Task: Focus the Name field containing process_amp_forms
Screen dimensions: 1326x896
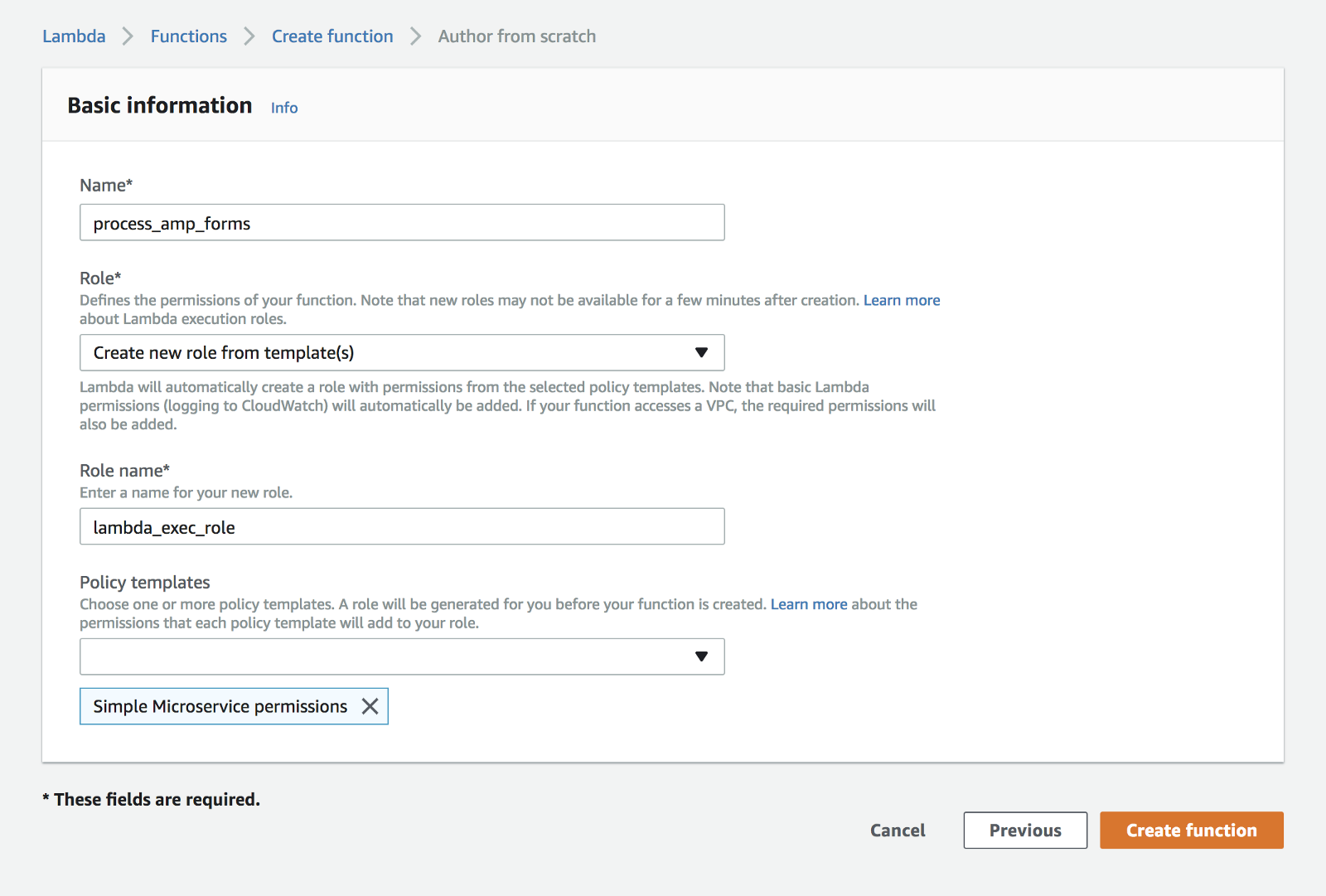Action: 402,223
